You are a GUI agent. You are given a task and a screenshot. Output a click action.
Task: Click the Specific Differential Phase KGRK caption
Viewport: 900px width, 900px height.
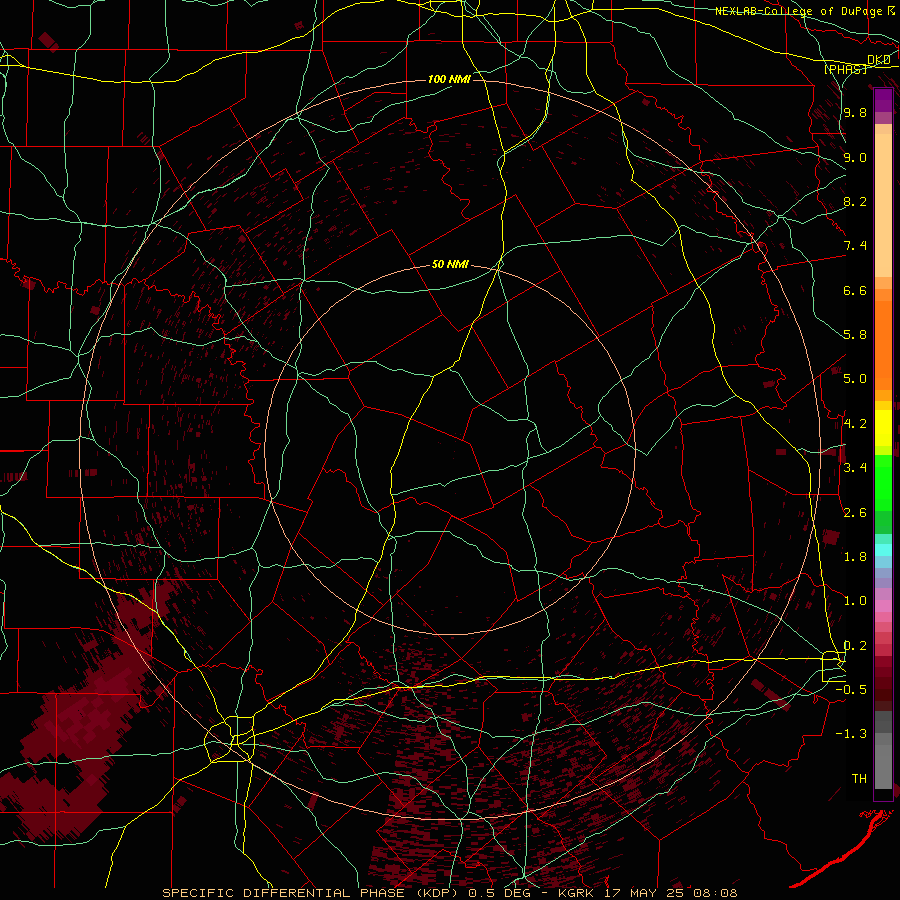450,893
